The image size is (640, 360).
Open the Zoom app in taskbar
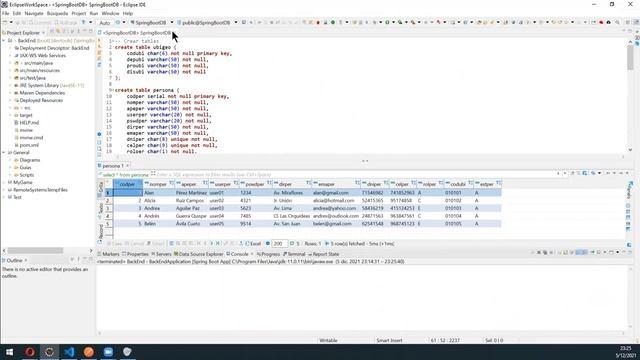coord(108,352)
